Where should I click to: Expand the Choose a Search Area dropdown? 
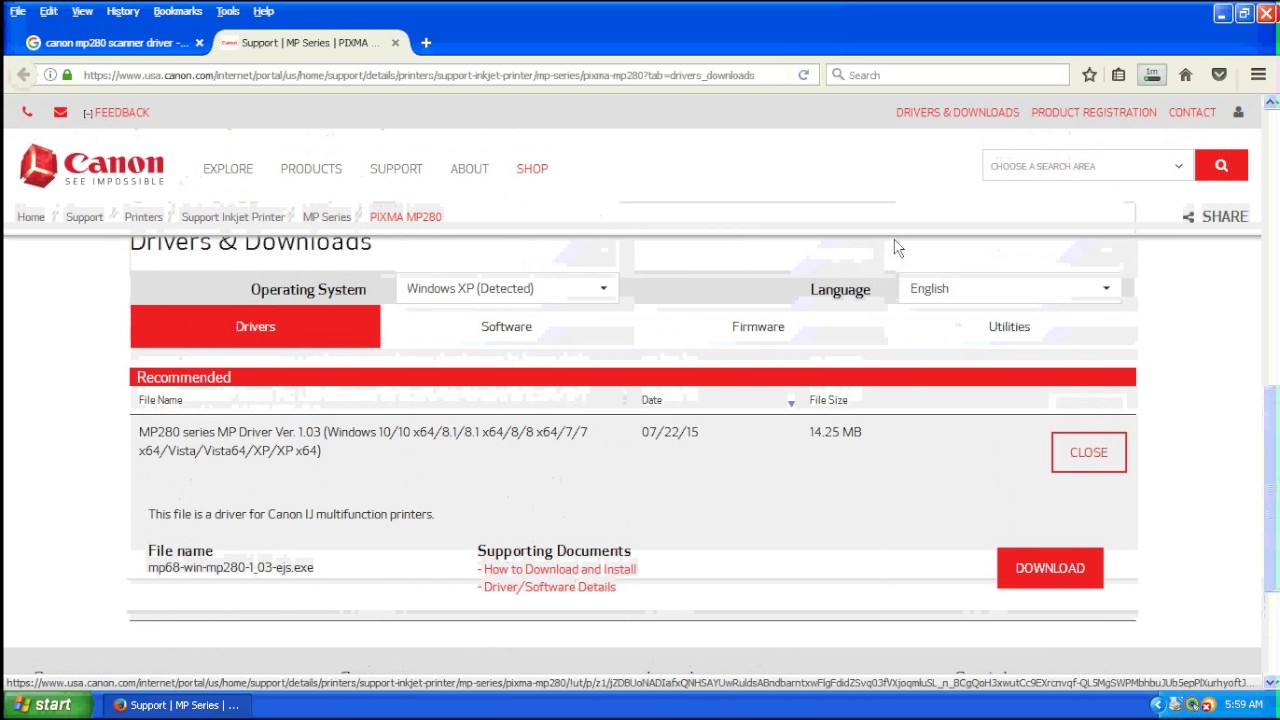click(x=1087, y=166)
